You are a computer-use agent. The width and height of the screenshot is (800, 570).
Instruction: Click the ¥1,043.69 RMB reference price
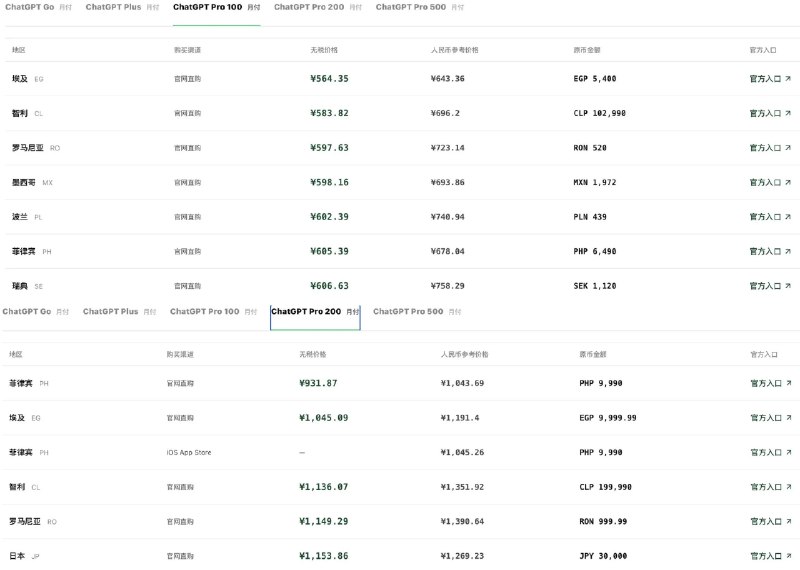(x=462, y=383)
